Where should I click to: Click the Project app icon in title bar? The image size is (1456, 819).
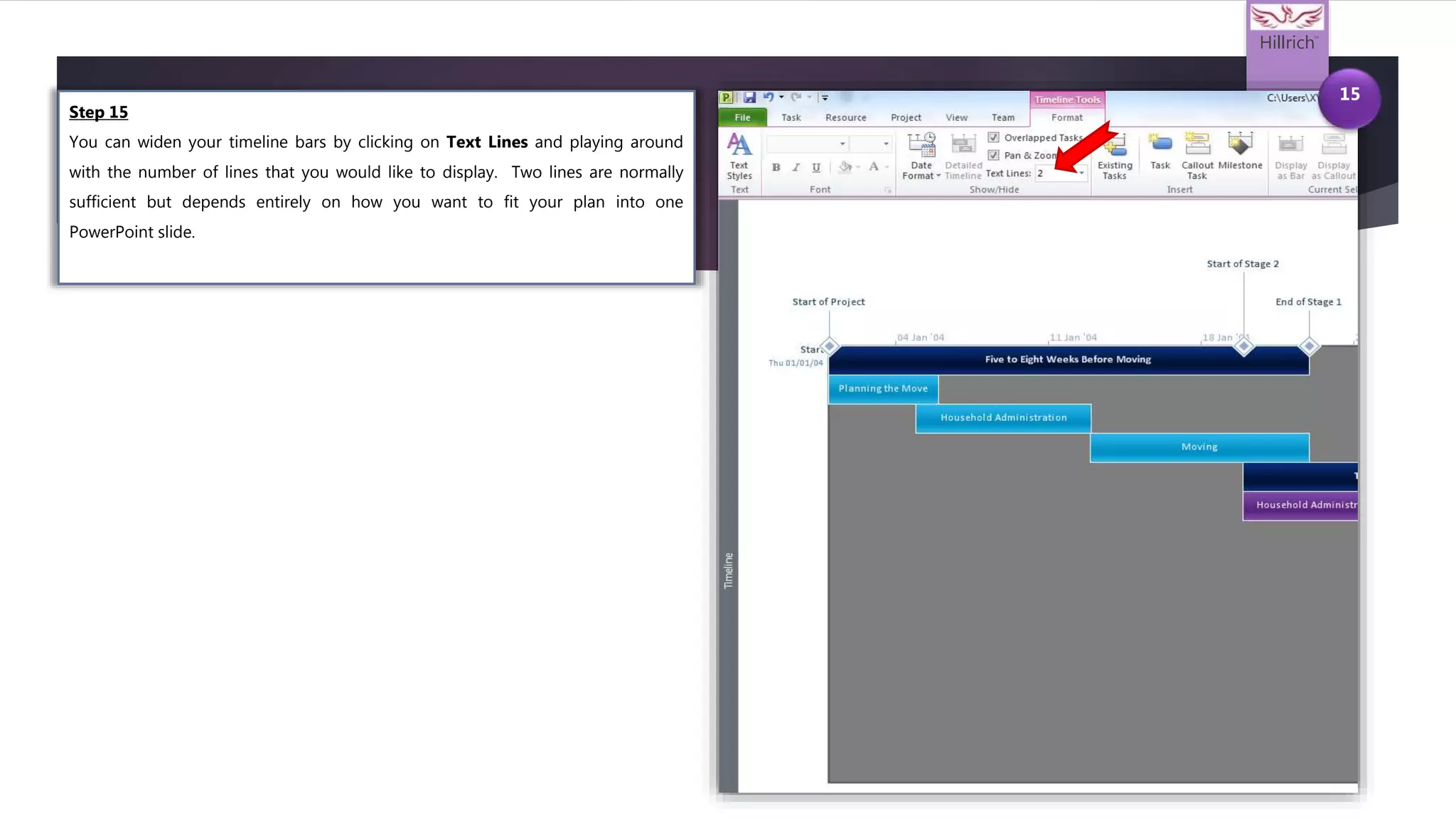tap(727, 97)
